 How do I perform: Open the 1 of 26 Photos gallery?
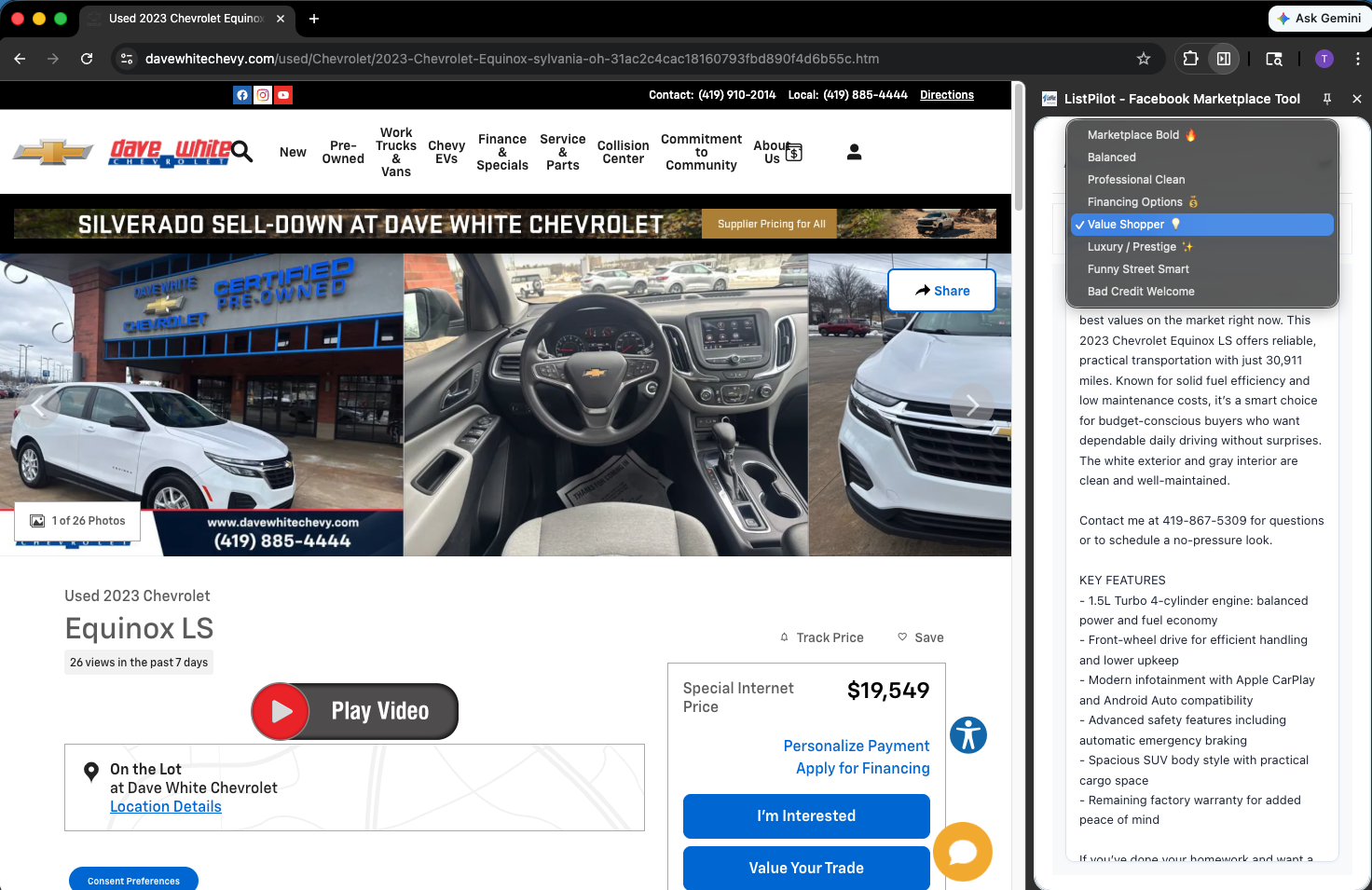(77, 521)
